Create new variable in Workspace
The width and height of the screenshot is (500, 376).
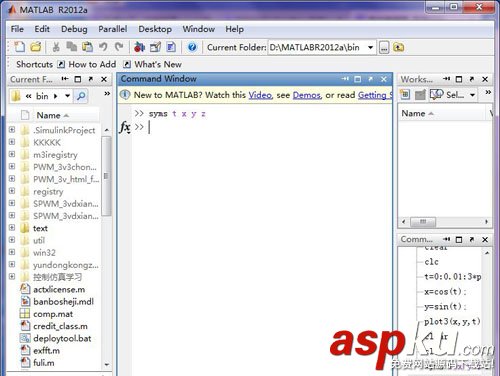[405, 95]
